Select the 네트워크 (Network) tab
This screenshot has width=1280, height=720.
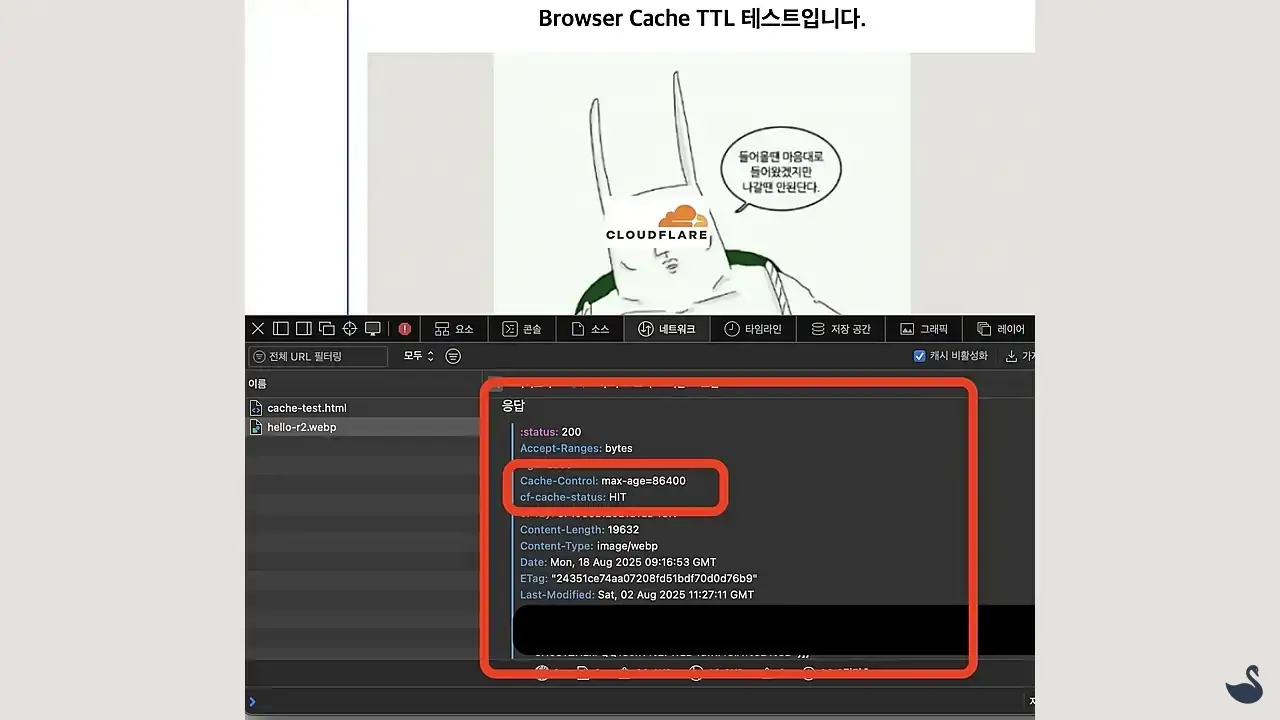666,329
